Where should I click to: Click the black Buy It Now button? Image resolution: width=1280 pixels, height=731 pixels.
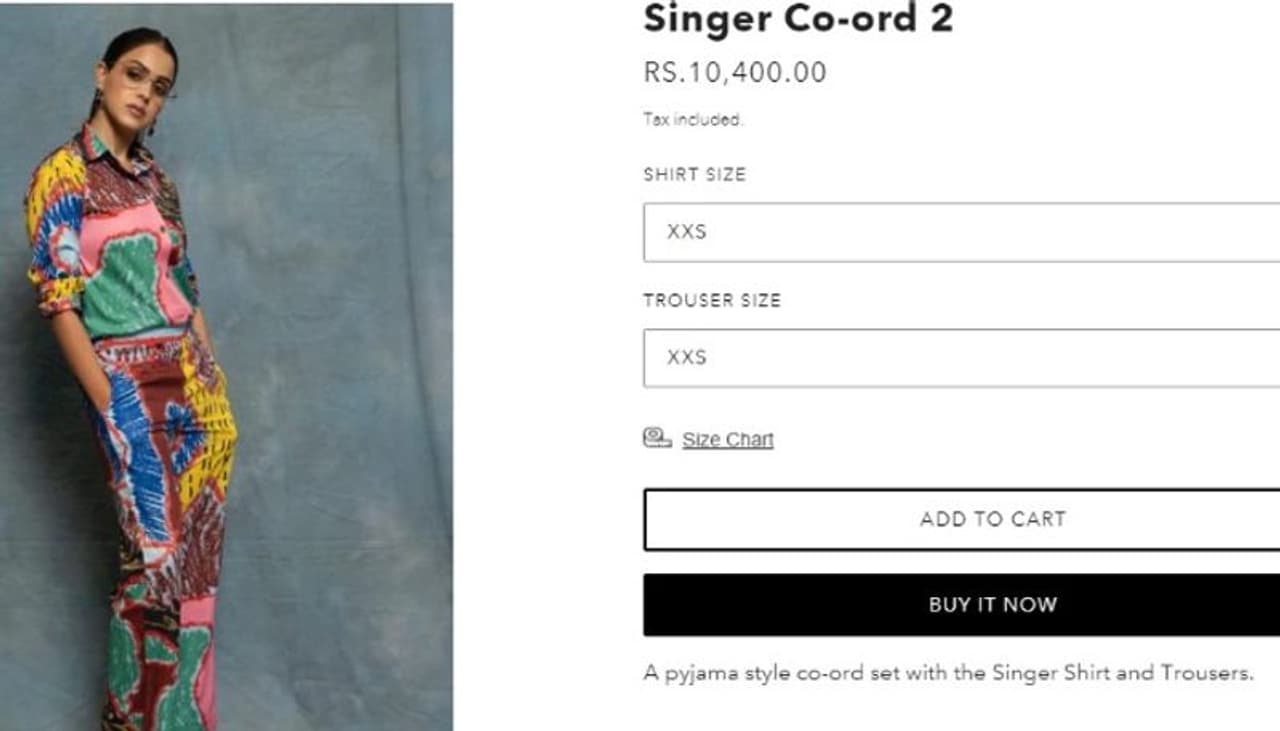click(961, 605)
